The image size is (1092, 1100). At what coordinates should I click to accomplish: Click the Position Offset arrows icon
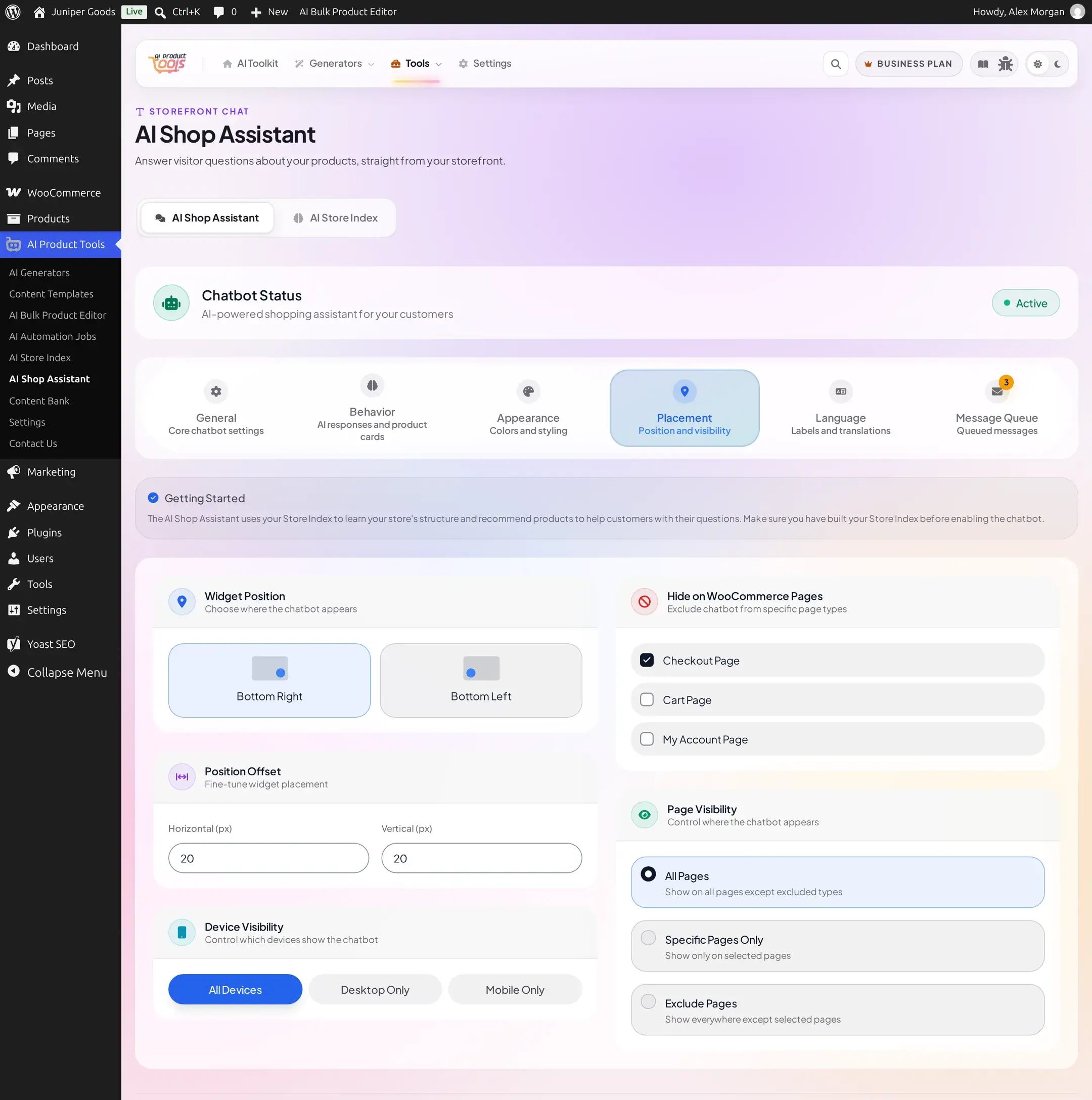(x=182, y=777)
